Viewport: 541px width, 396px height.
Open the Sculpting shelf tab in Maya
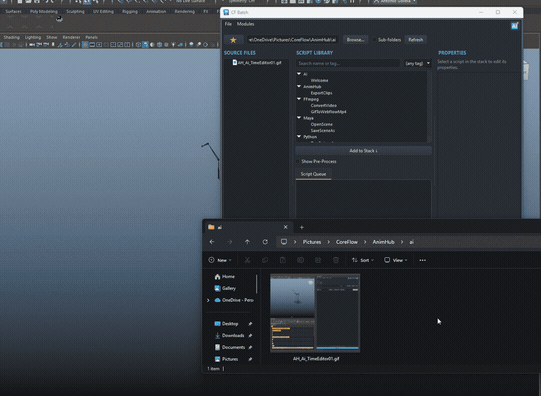tap(75, 11)
